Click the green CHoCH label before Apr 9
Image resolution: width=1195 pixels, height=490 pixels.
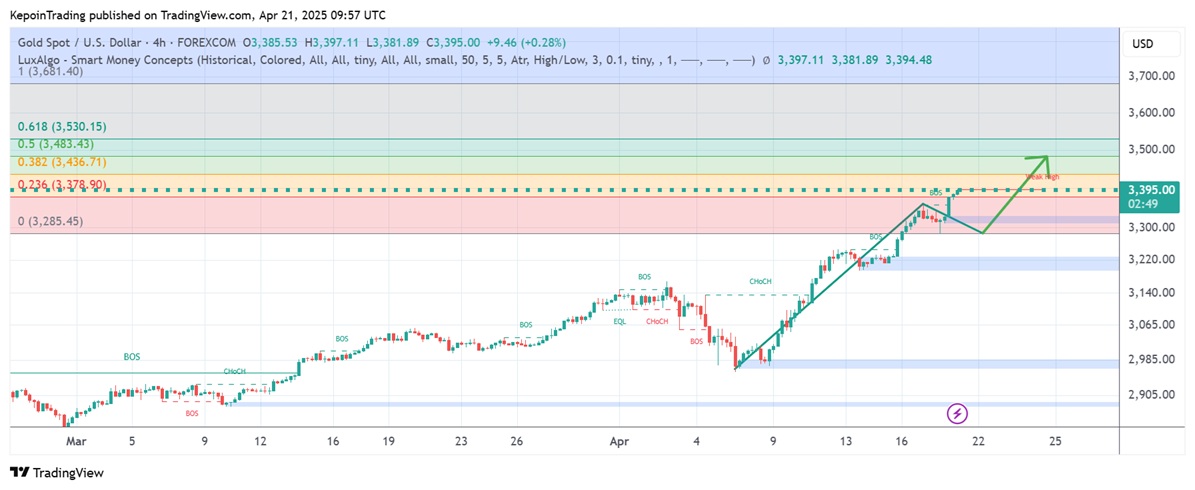[760, 282]
